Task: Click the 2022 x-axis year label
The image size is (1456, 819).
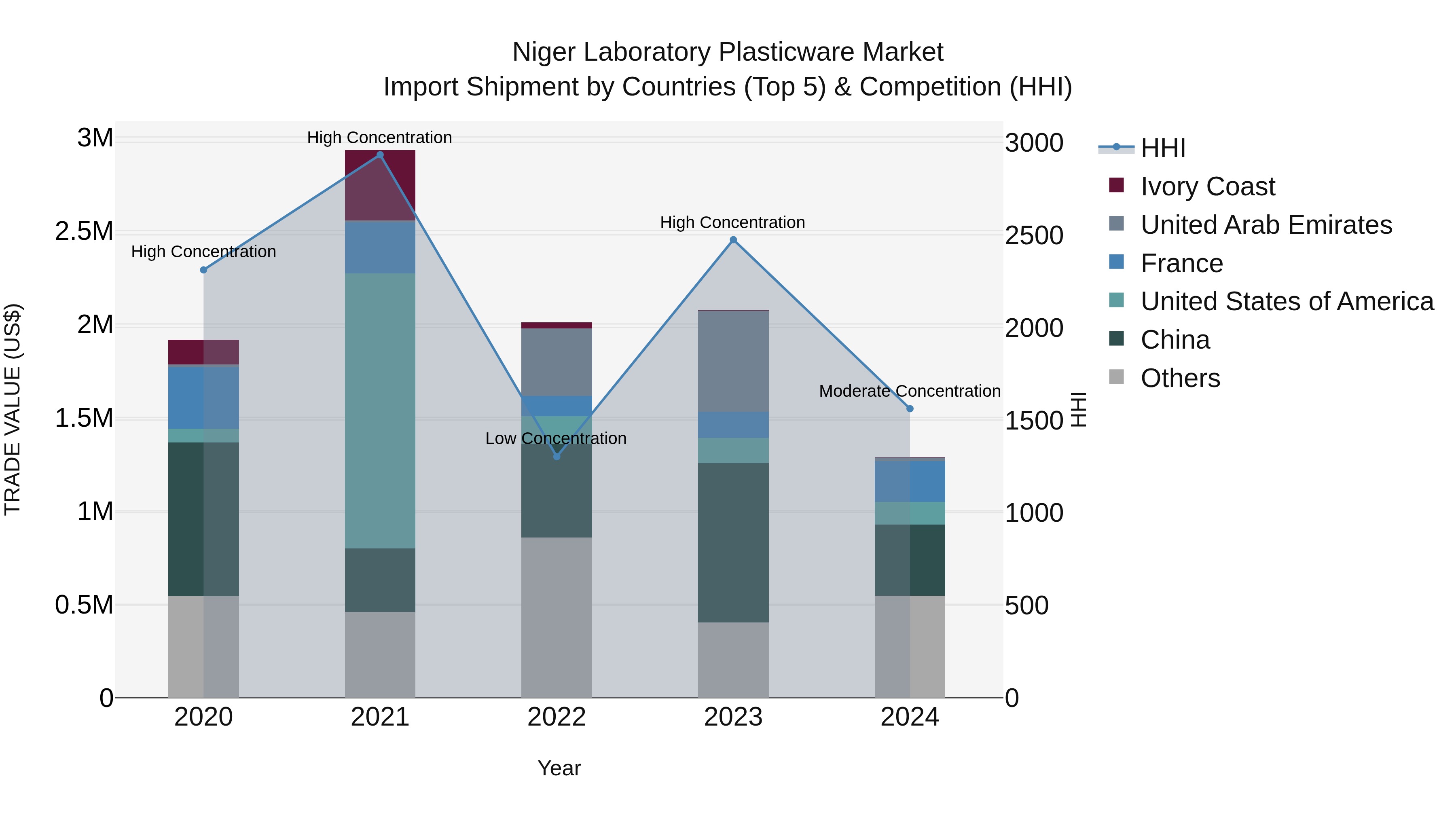Action: [557, 717]
